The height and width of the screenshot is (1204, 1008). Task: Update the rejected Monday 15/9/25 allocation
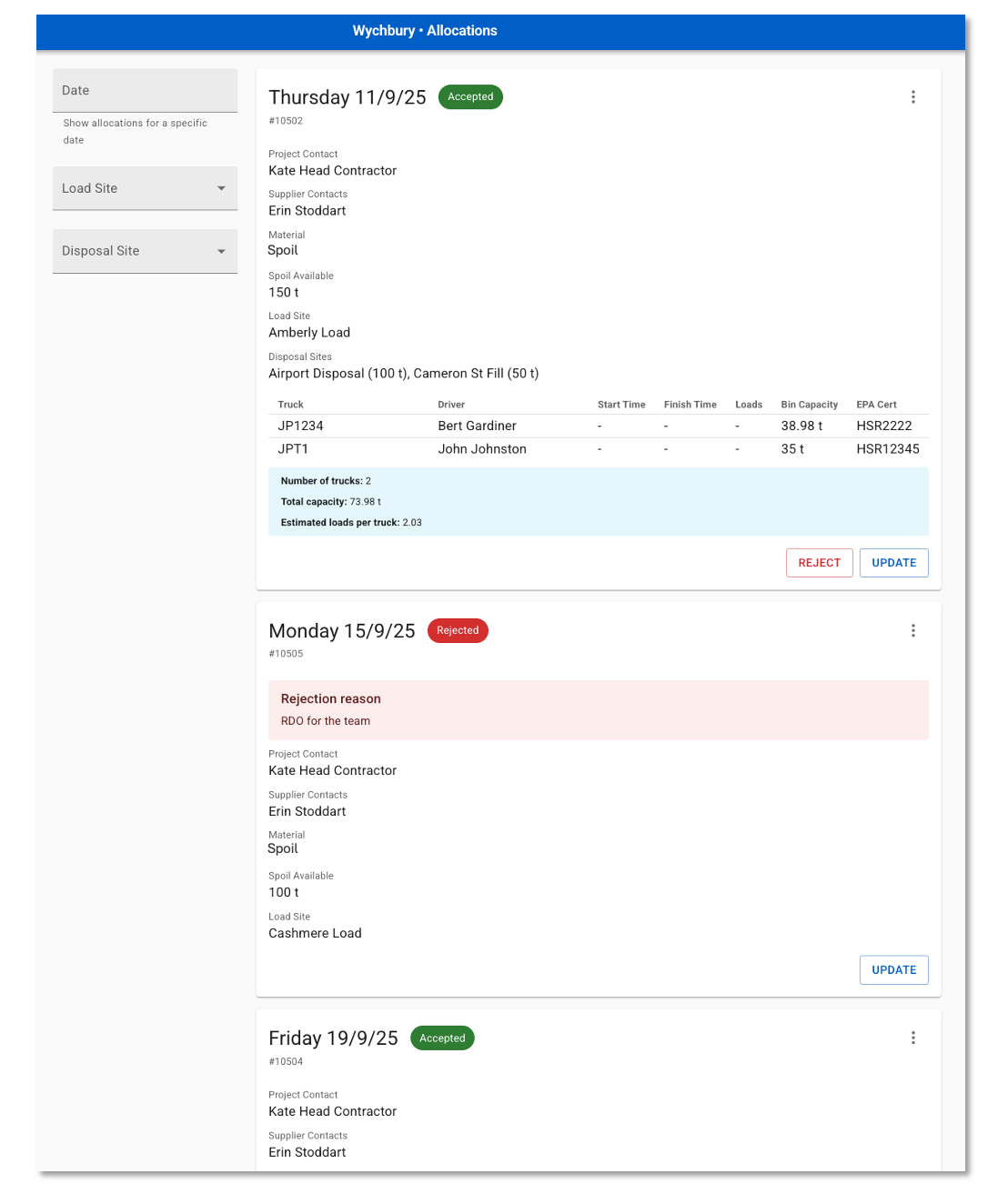click(893, 970)
